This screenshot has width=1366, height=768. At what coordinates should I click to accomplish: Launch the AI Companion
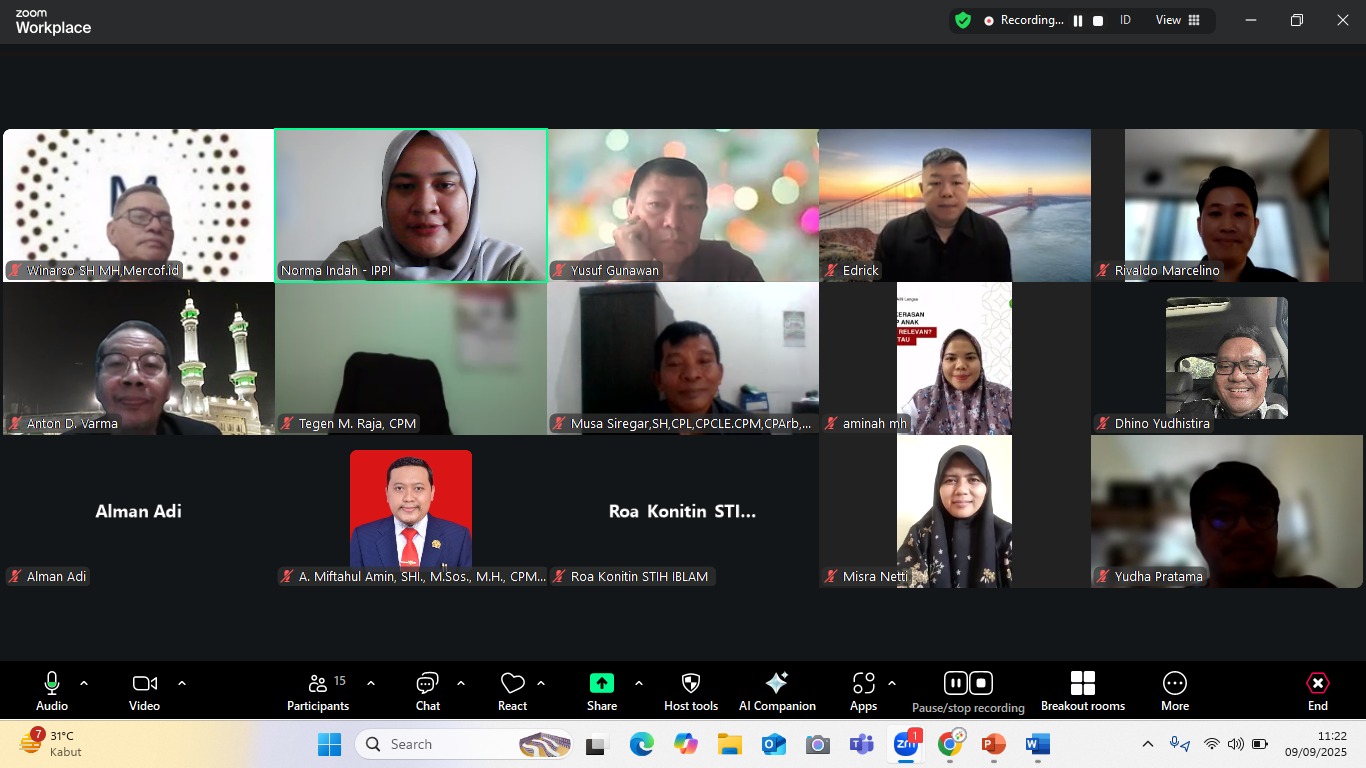(x=777, y=691)
